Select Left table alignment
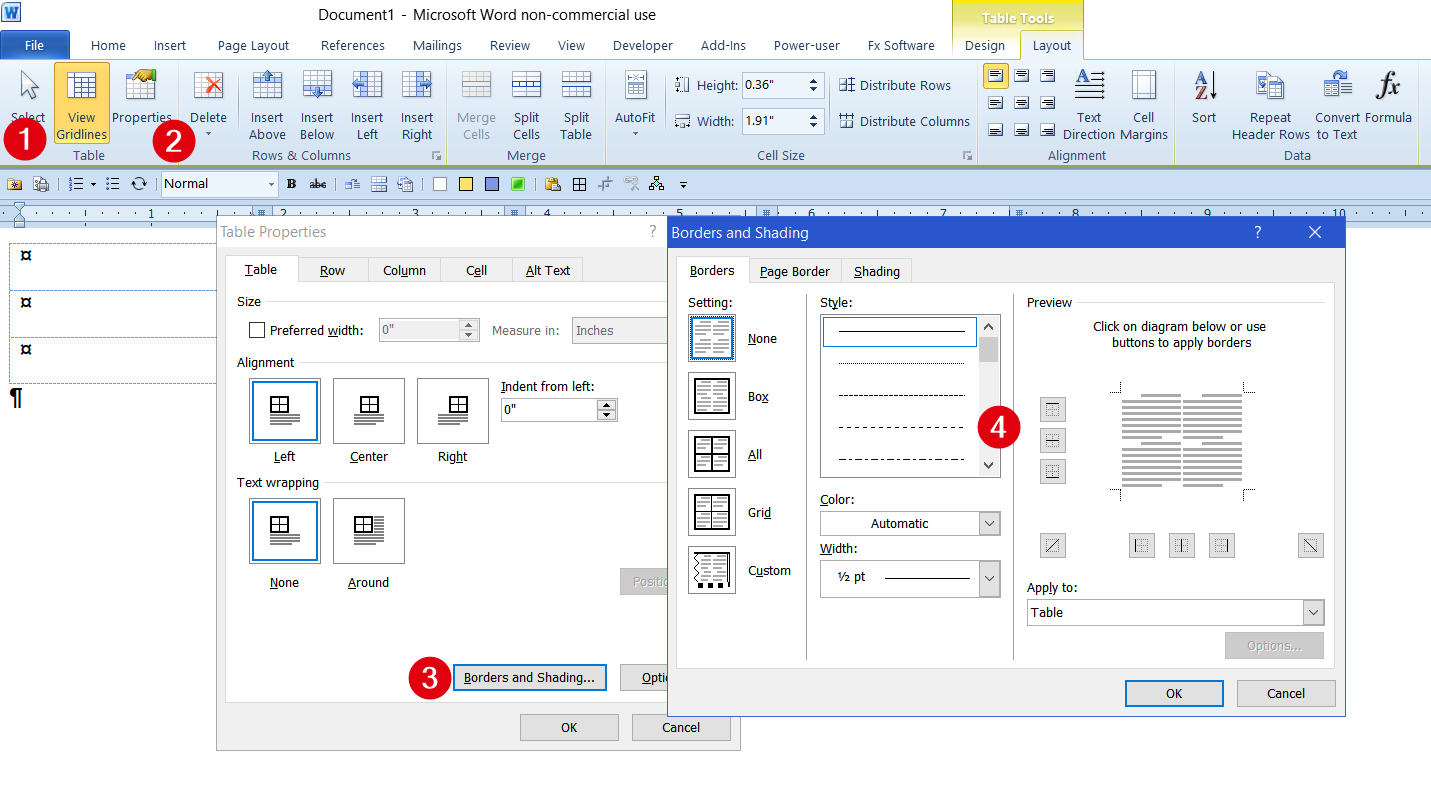 coord(285,411)
